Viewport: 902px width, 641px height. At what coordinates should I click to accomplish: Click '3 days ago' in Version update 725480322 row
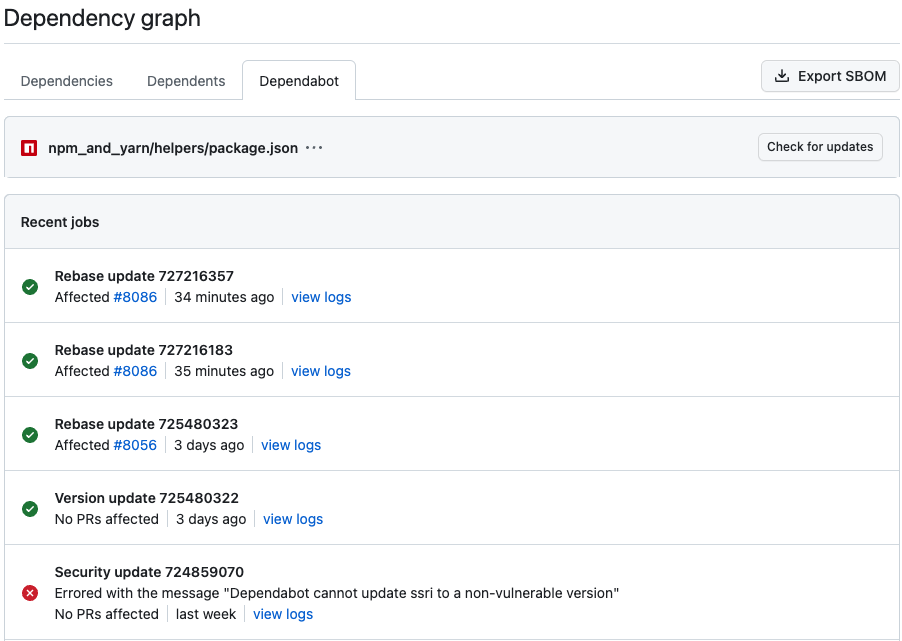click(211, 519)
